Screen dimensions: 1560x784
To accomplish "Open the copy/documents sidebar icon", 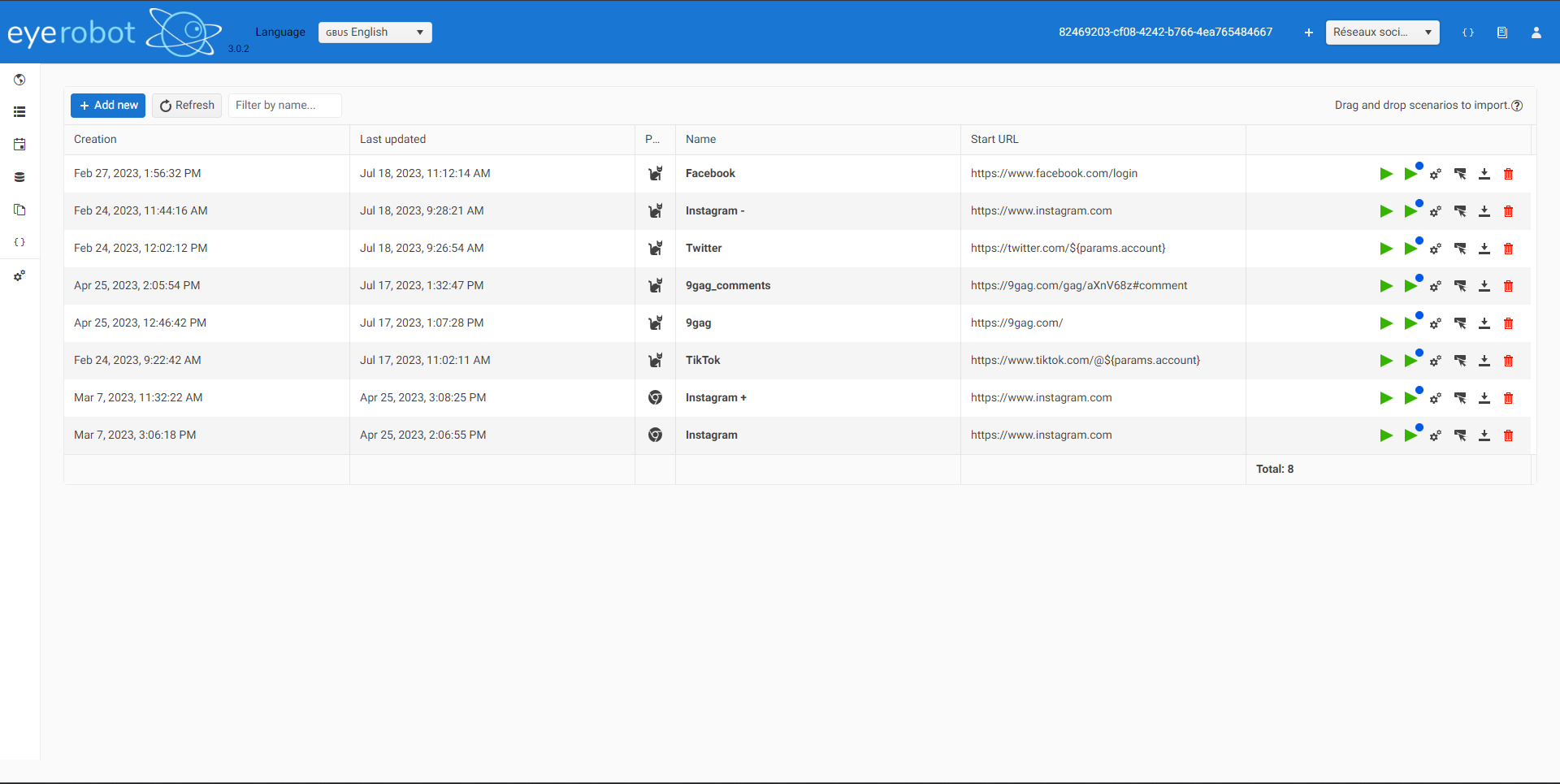I will (x=19, y=210).
